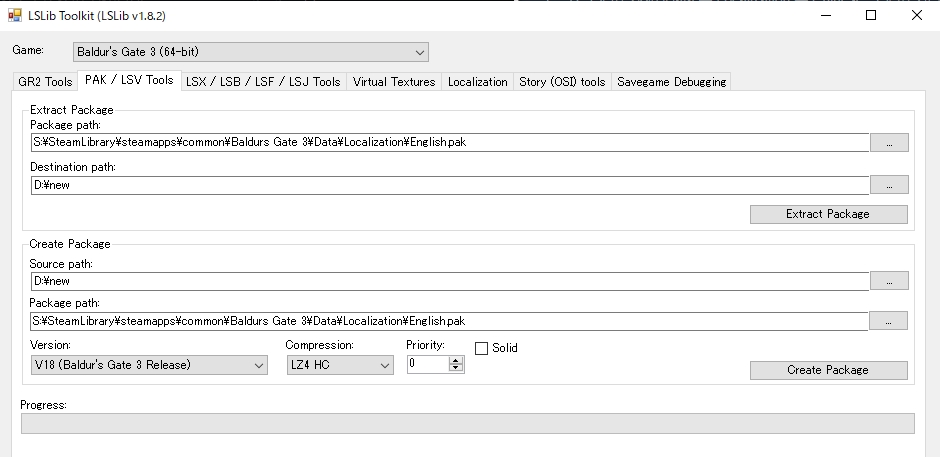Close the LSLib Toolkit window

[917, 16]
